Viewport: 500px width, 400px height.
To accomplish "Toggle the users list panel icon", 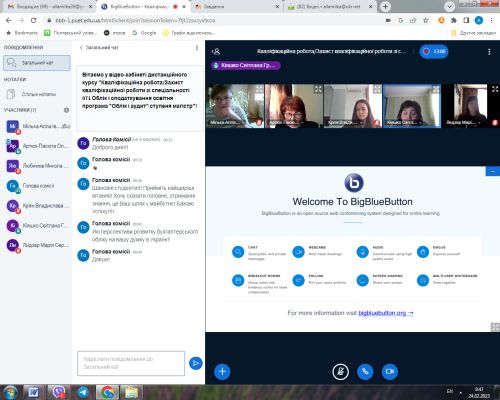I will (216, 51).
